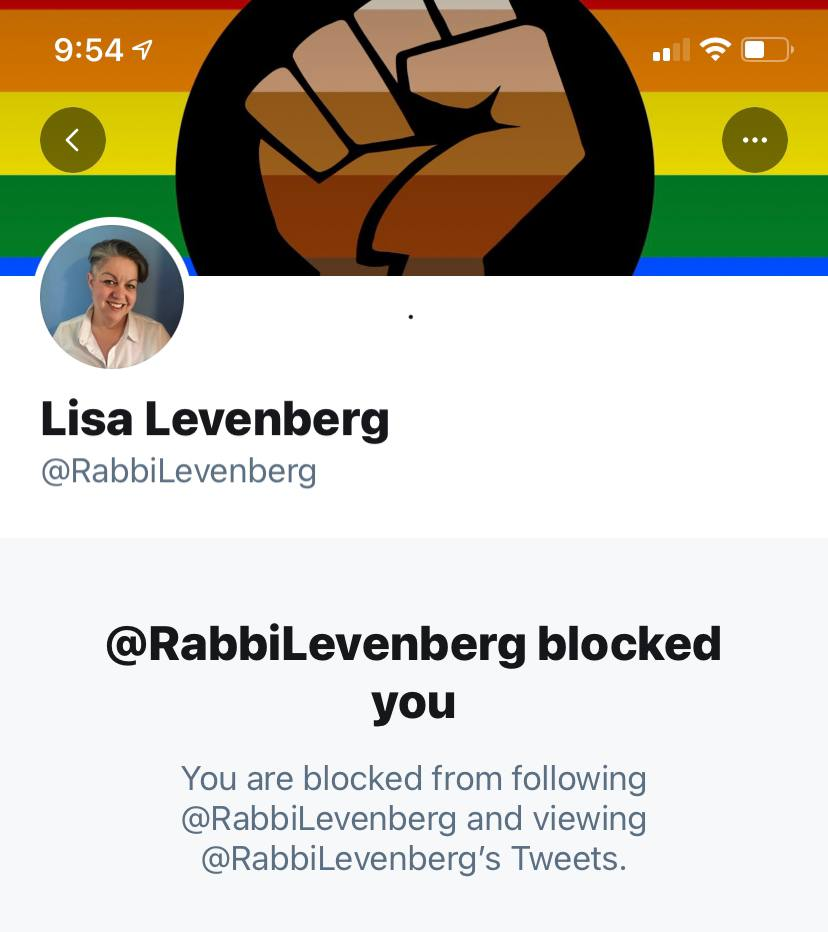Tap the cellular signal bars icon
828x932 pixels.
pos(671,50)
